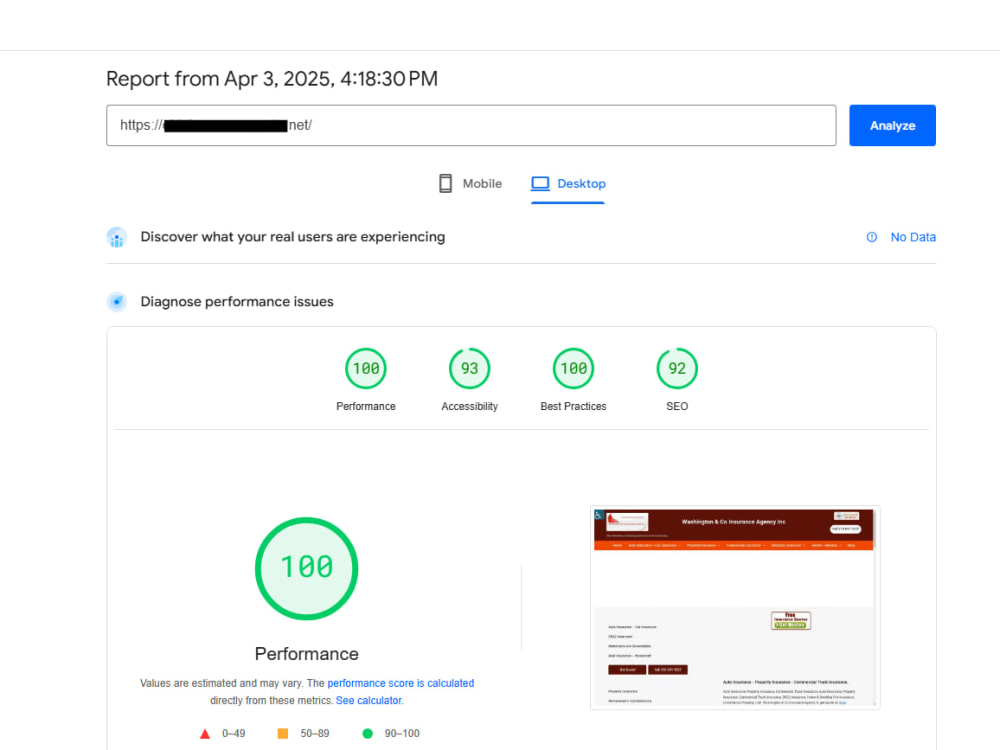Open the 'performance score is calculated' link

click(x=401, y=683)
